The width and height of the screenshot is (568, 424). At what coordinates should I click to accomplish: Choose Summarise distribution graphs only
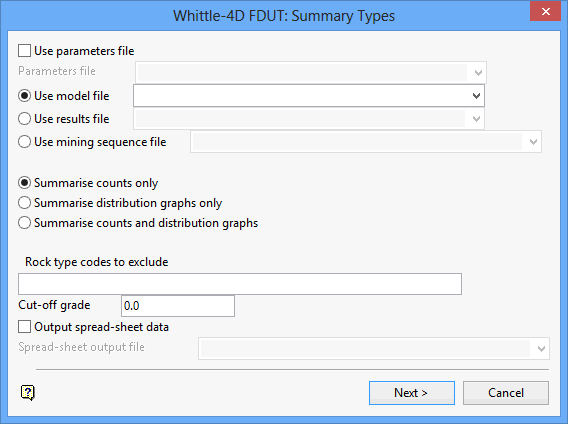(x=24, y=203)
